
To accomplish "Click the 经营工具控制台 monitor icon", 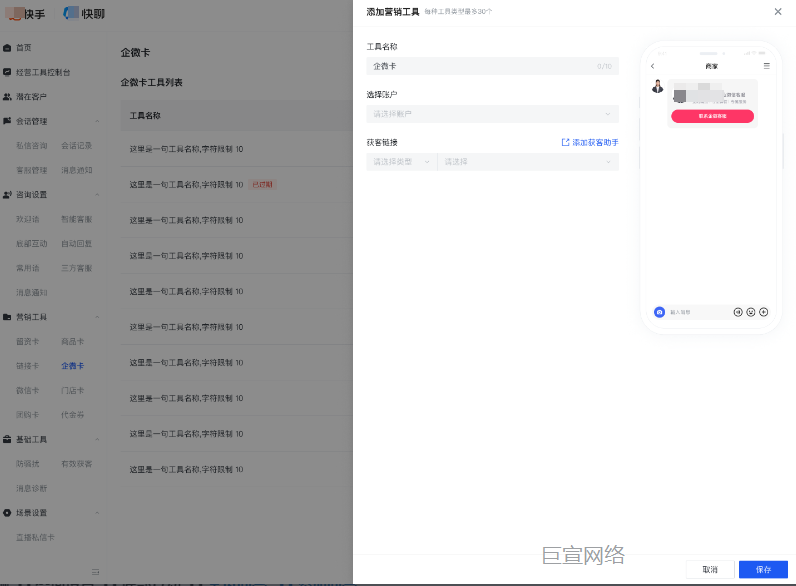I will point(7,72).
